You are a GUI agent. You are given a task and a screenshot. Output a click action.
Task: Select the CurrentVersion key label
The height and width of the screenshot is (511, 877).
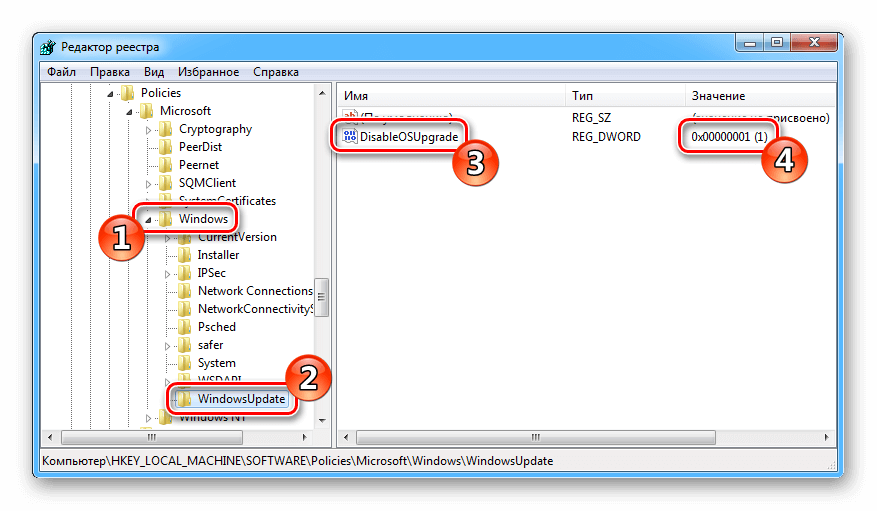coord(237,237)
